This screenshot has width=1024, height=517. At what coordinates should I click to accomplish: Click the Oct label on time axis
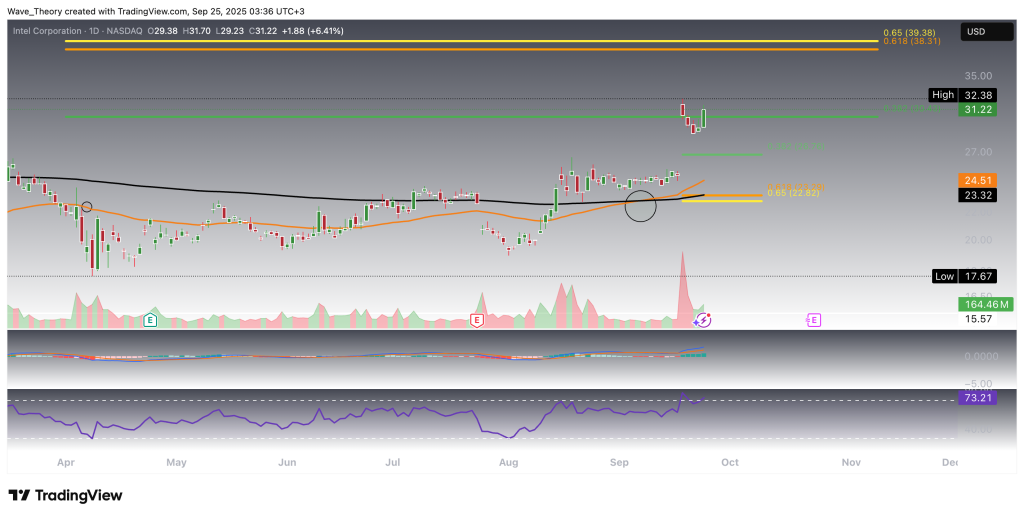730,462
